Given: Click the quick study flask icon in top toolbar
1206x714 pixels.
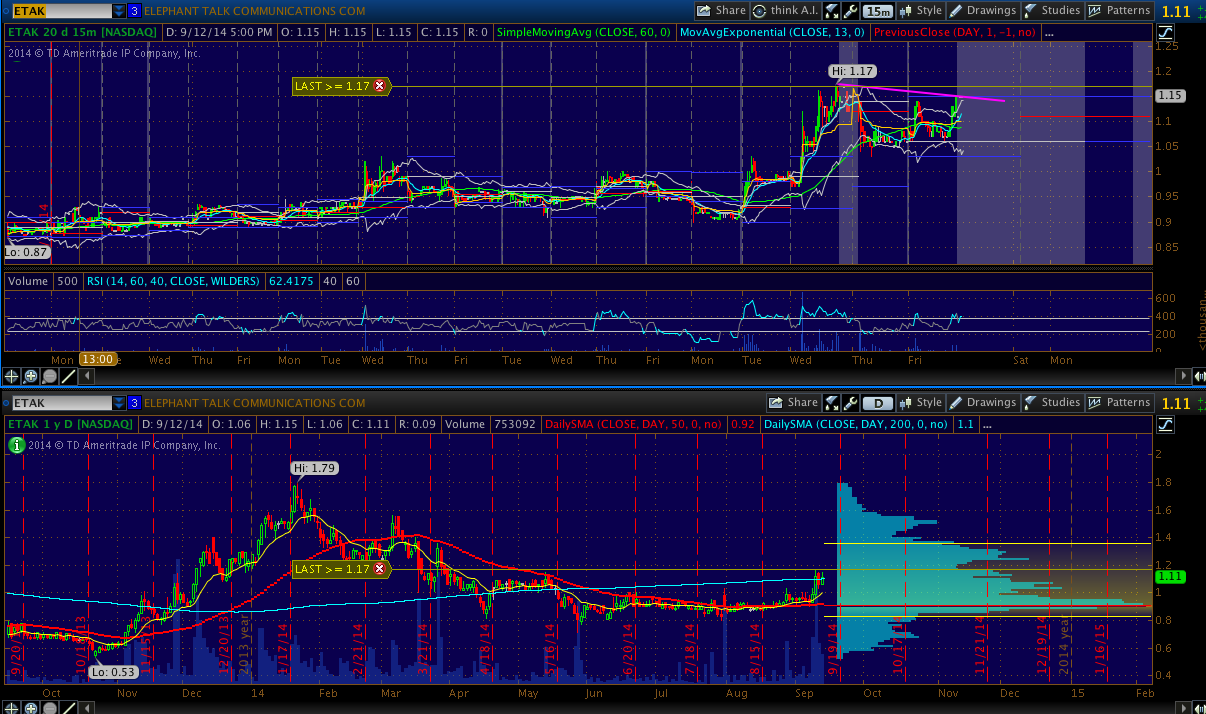Looking at the screenshot, I should [x=832, y=11].
